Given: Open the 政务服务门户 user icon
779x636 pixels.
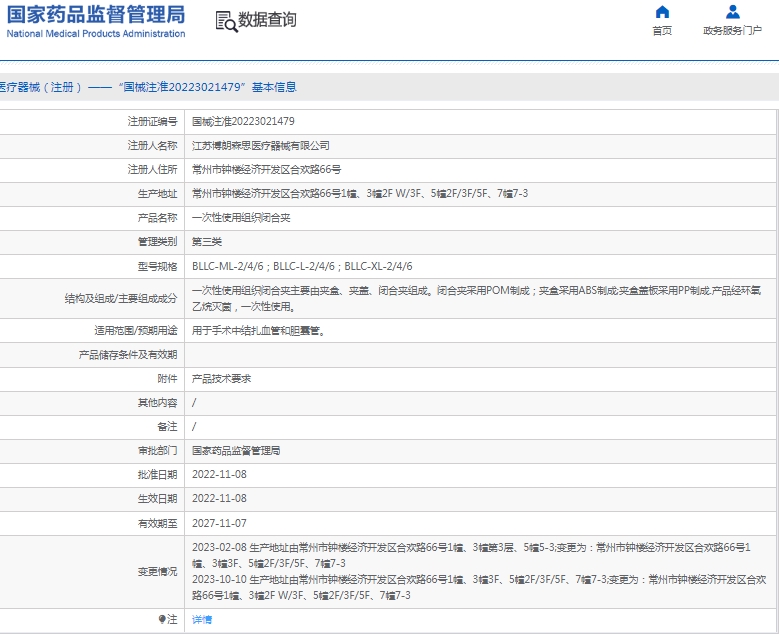Looking at the screenshot, I should click(x=732, y=12).
